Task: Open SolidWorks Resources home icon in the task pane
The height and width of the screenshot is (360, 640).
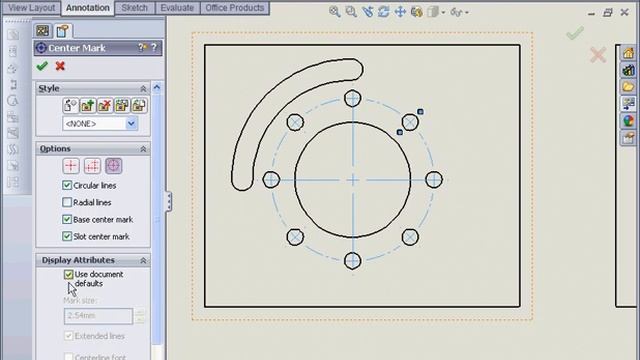Action: coord(629,53)
